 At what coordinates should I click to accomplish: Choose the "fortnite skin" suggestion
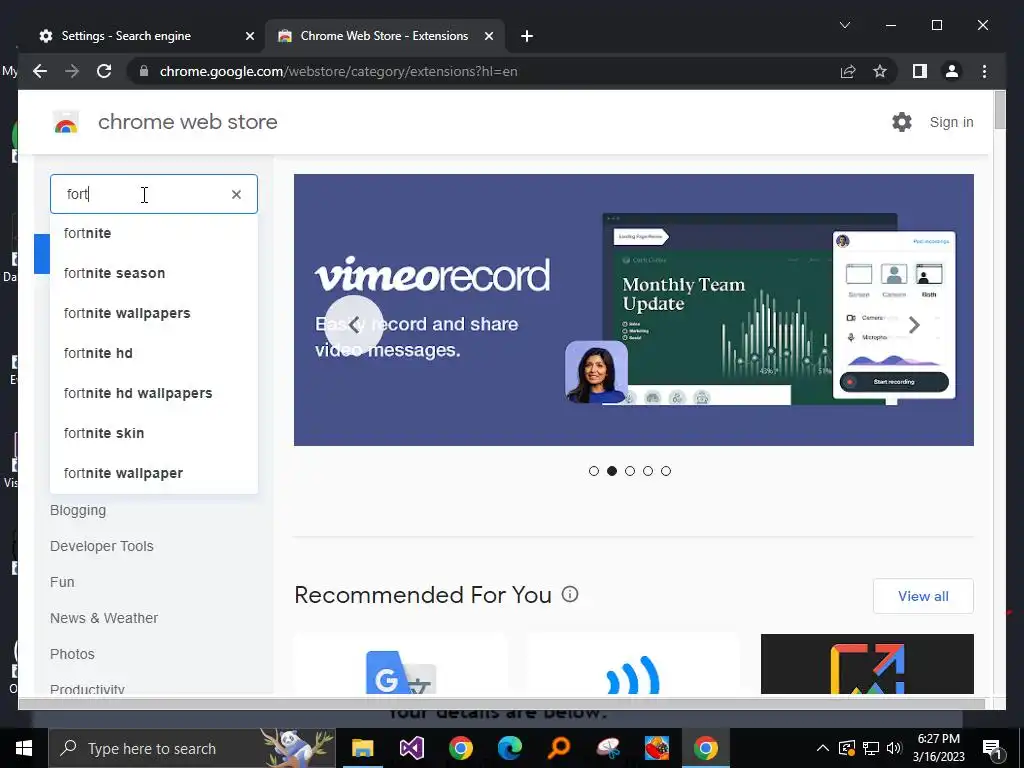(154, 433)
